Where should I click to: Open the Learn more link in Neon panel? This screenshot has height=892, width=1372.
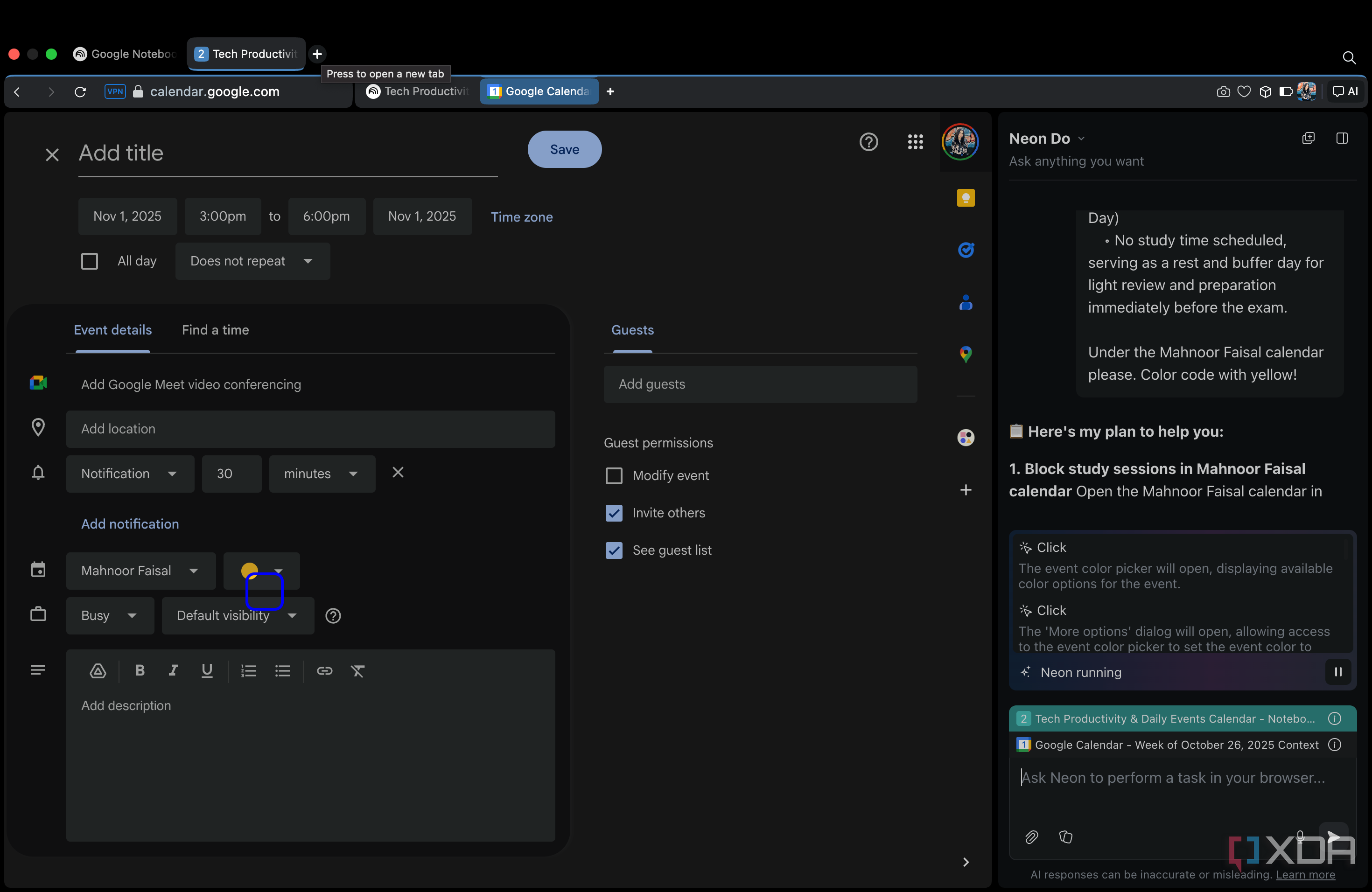pyautogui.click(x=1305, y=874)
